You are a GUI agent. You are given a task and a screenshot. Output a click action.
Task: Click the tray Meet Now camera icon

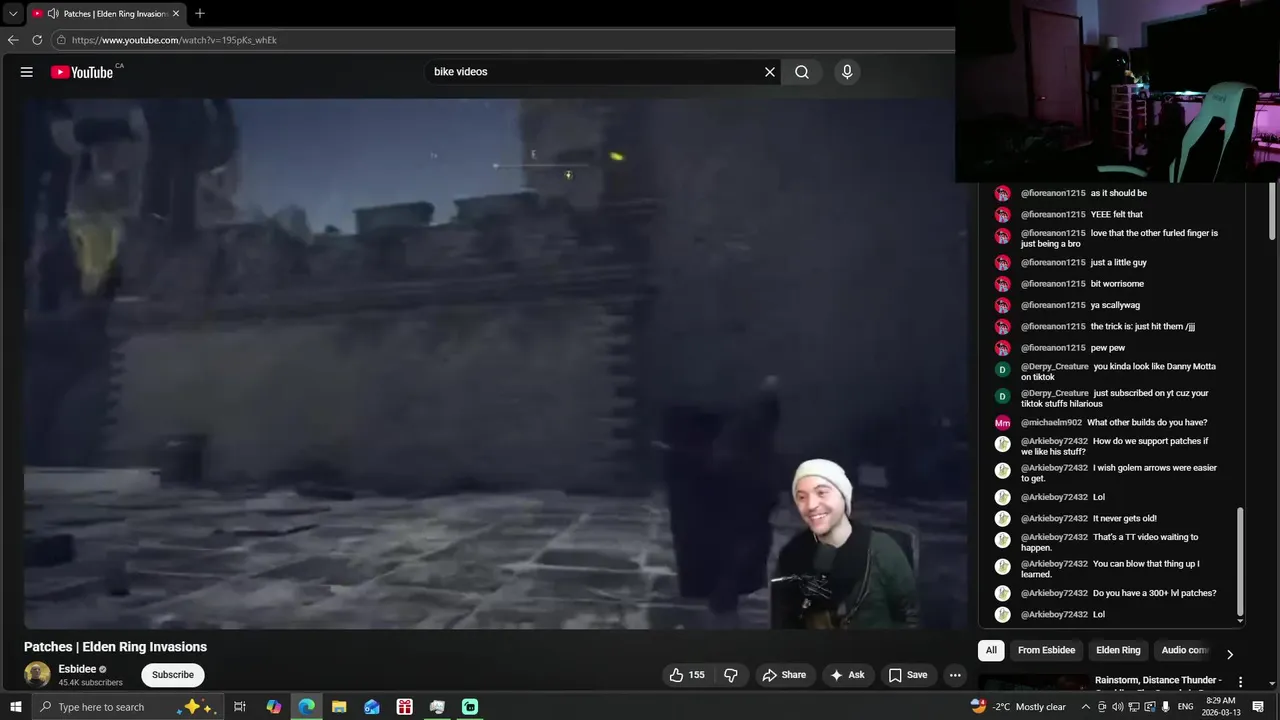coord(1102,707)
